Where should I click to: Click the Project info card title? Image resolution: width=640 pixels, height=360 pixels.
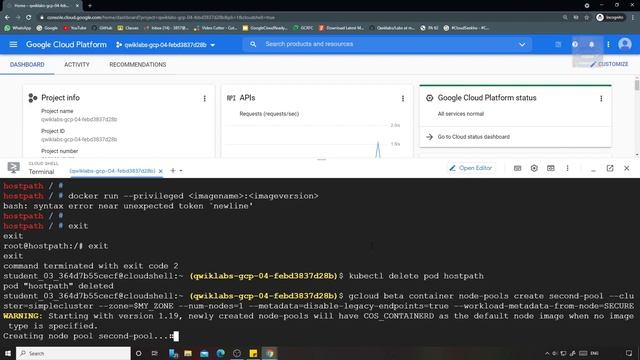coord(60,98)
